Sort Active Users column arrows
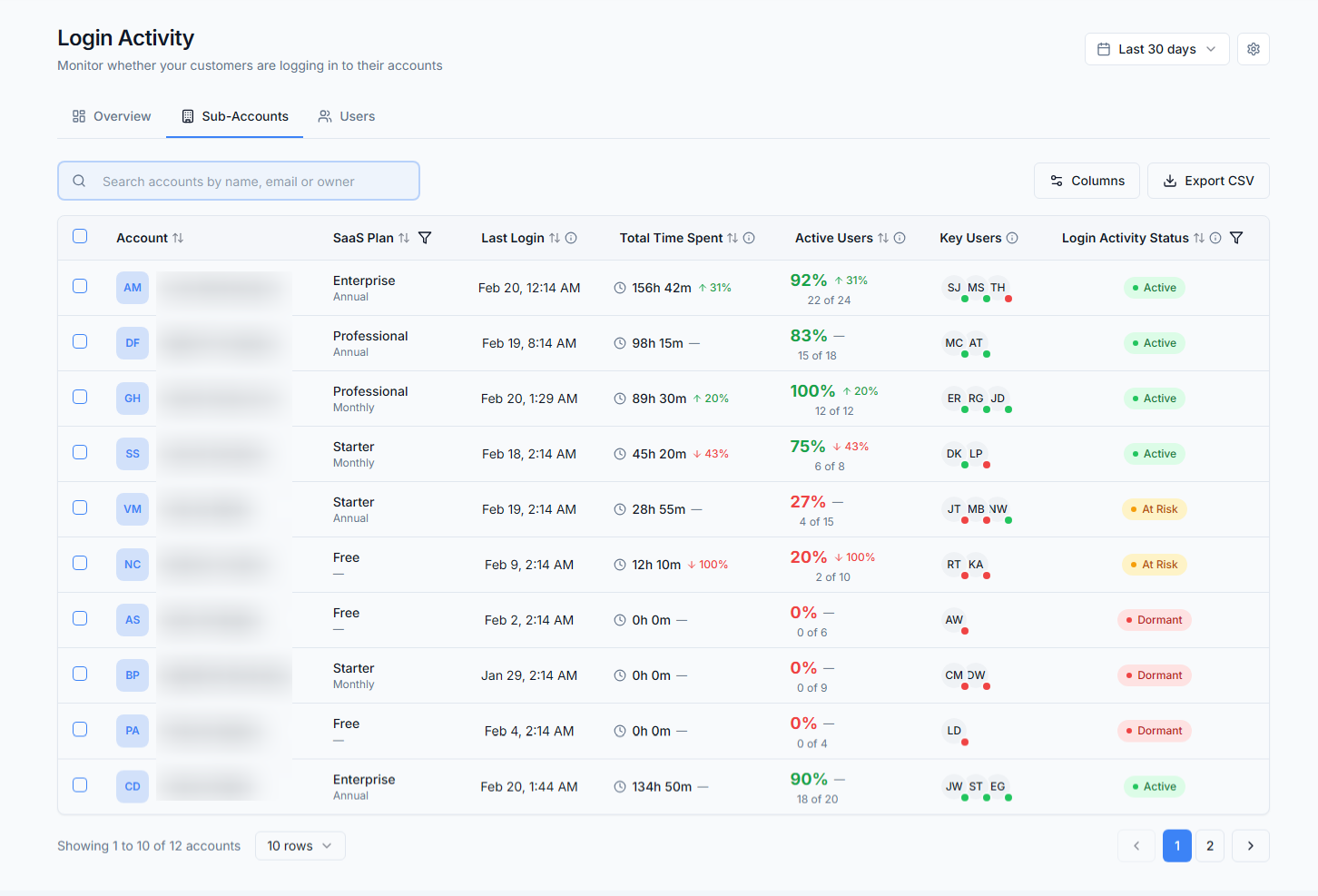Viewport: 1318px width, 896px height. (883, 238)
